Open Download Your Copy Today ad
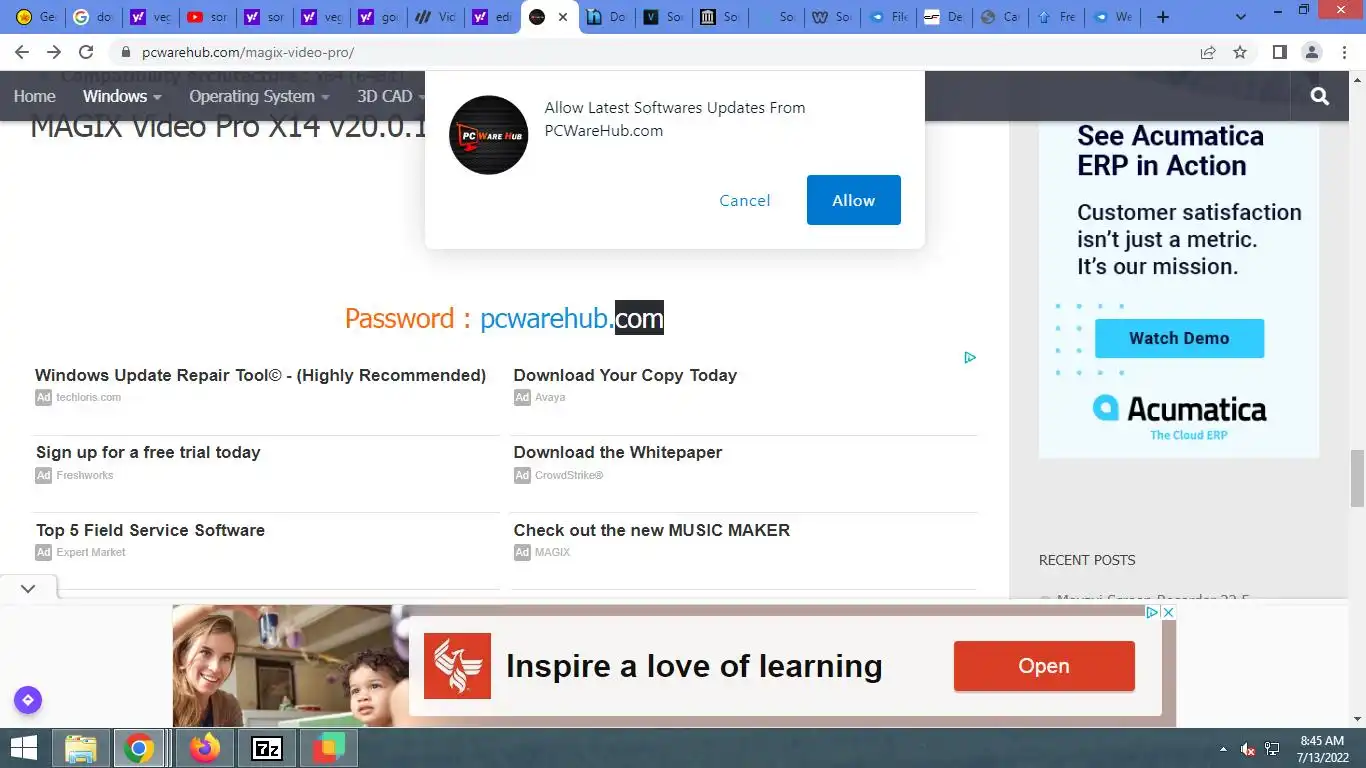Screen dimensions: 1366x768 coord(625,375)
